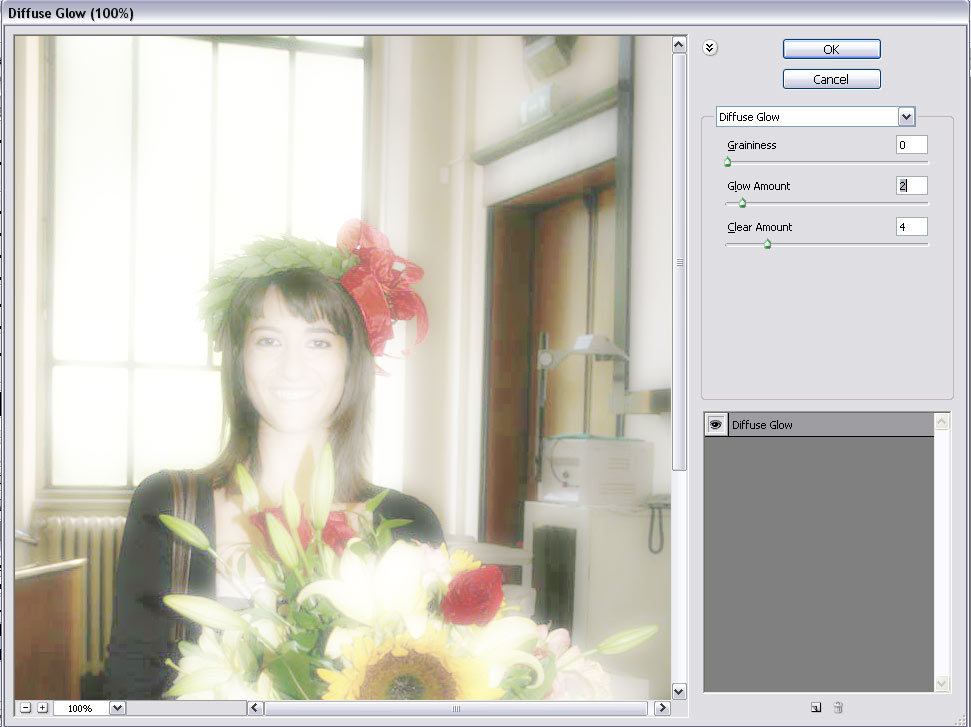Click the filter preview image
Viewport: 971px width, 727px height.
coord(342,368)
